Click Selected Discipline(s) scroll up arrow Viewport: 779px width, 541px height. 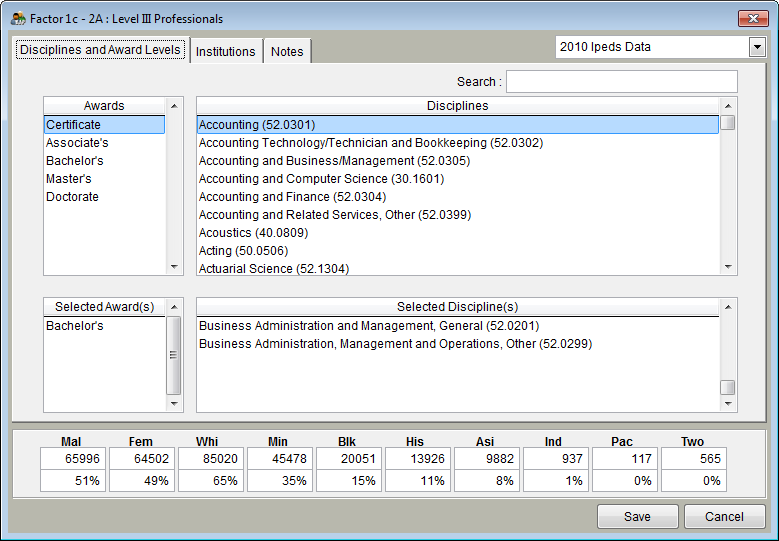(728, 307)
